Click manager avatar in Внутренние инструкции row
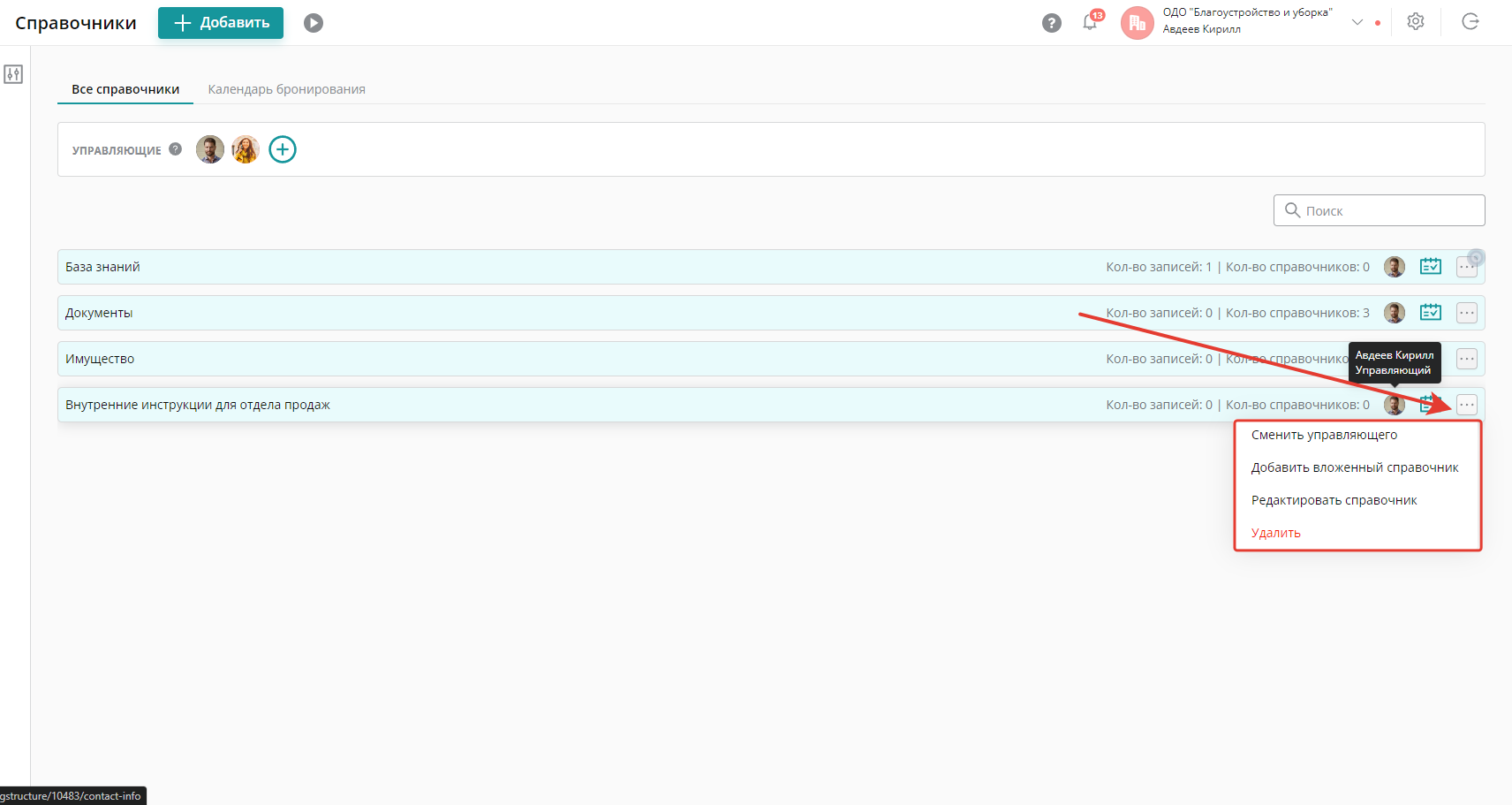Image resolution: width=1512 pixels, height=805 pixels. [1395, 405]
